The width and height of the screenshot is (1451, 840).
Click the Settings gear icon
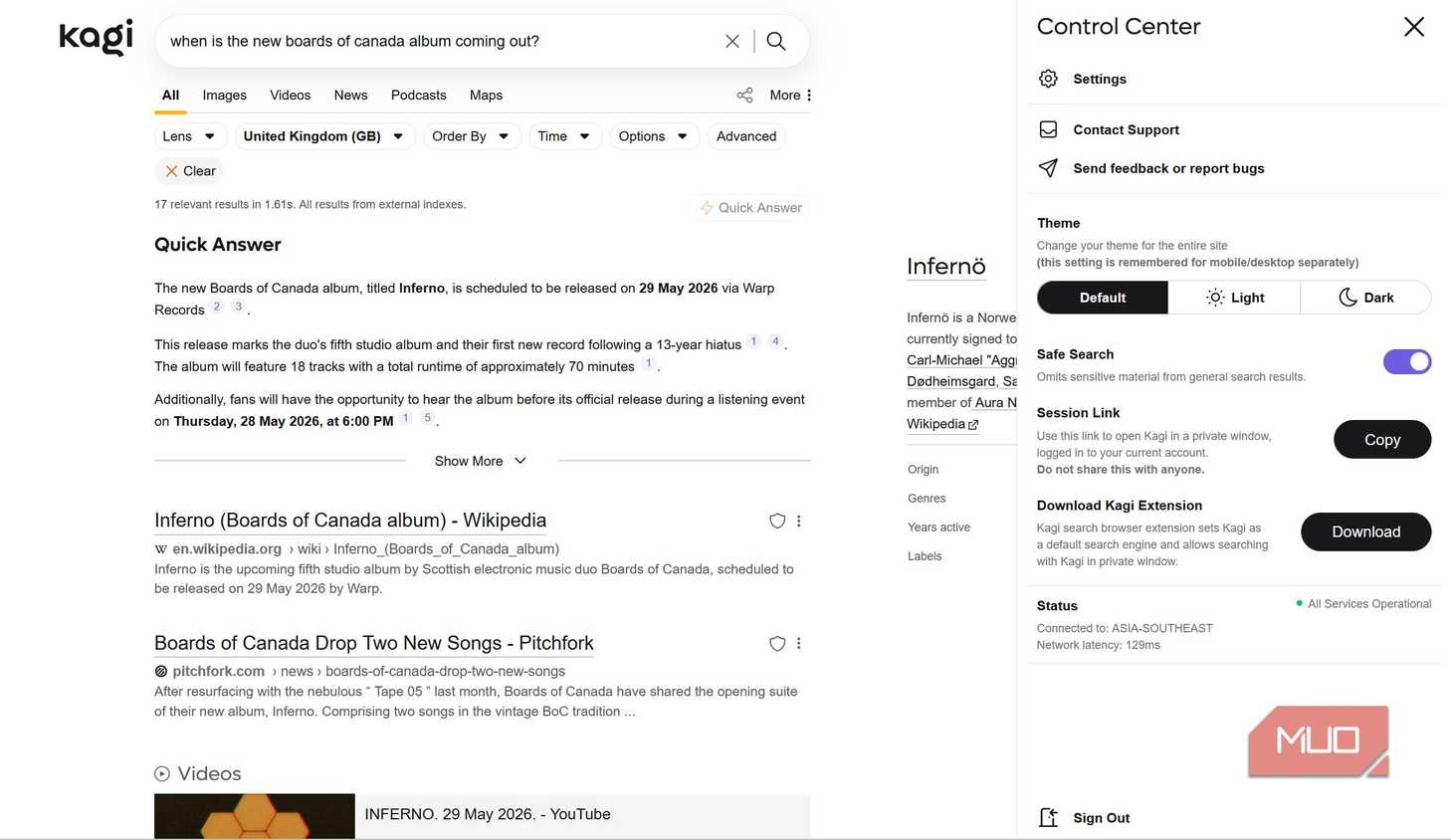click(x=1048, y=79)
